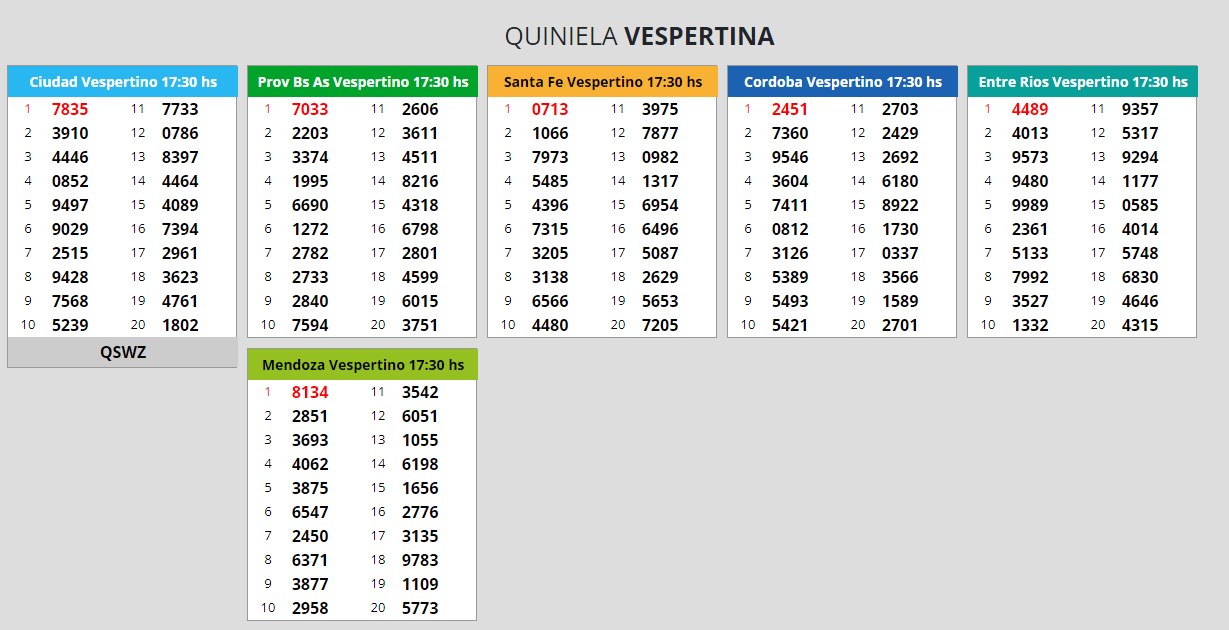Viewport: 1229px width, 630px height.
Task: Click red first-prize number 2451 in Cordoba
Action: (790, 109)
